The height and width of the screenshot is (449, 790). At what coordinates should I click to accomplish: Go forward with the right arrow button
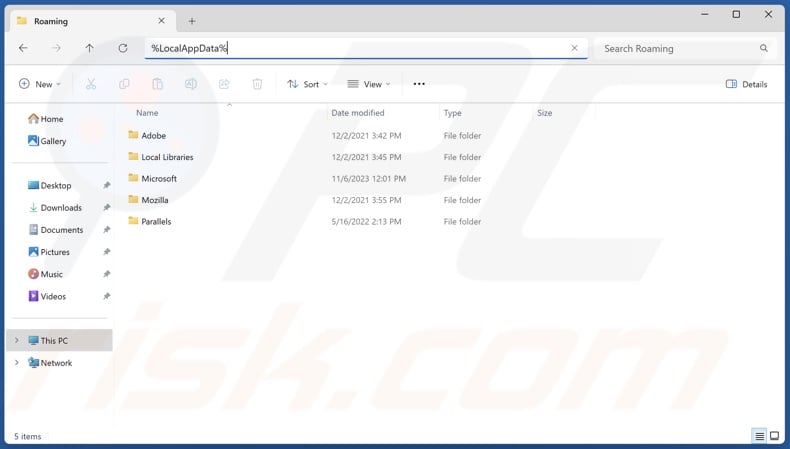coord(56,48)
